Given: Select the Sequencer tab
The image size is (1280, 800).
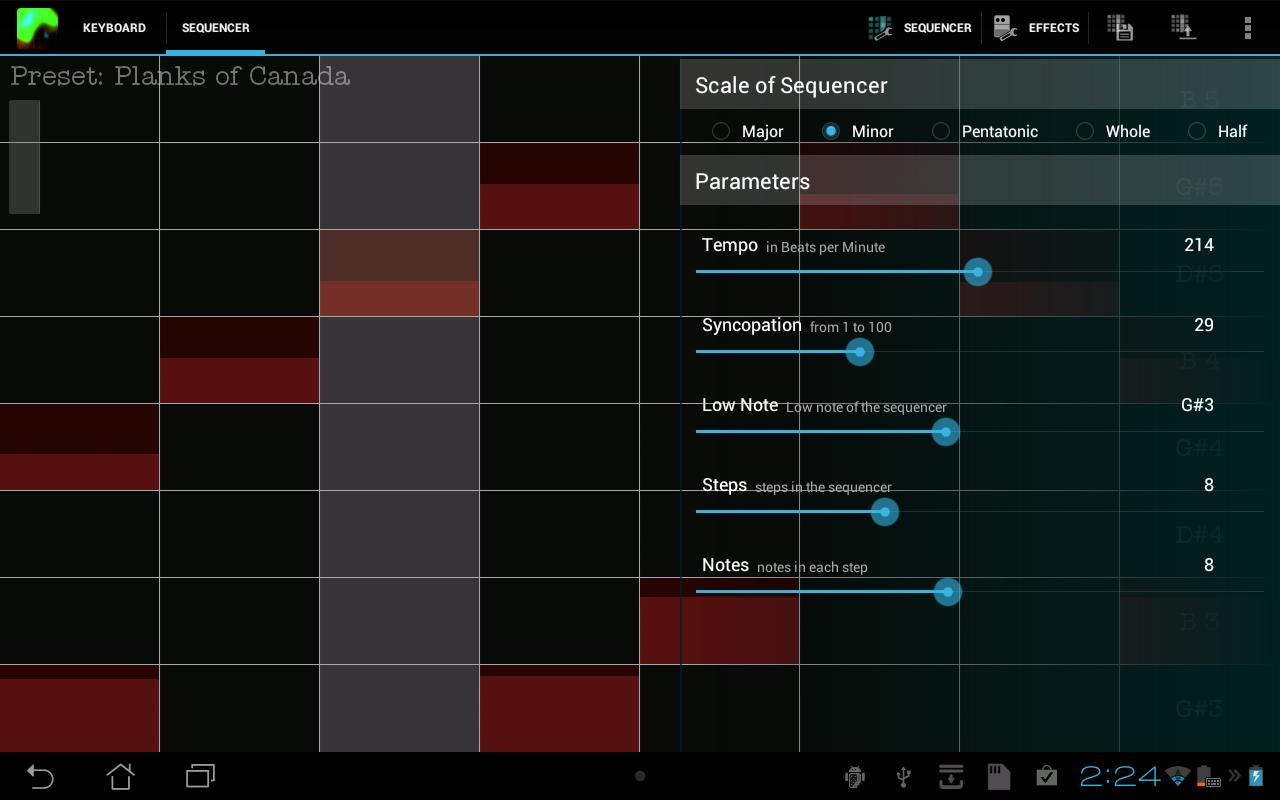Looking at the screenshot, I should [216, 27].
